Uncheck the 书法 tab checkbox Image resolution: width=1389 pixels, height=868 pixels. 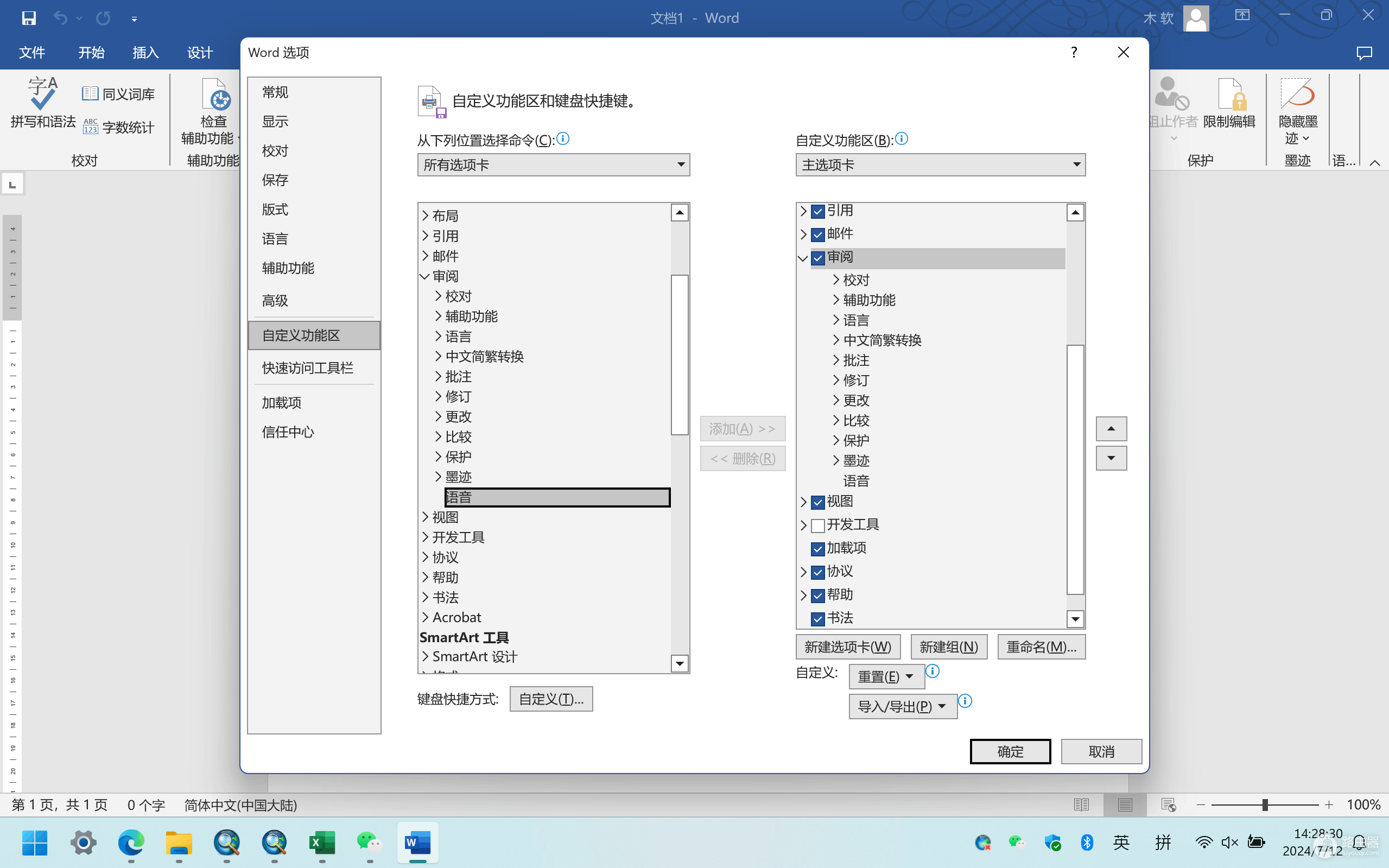pos(818,619)
